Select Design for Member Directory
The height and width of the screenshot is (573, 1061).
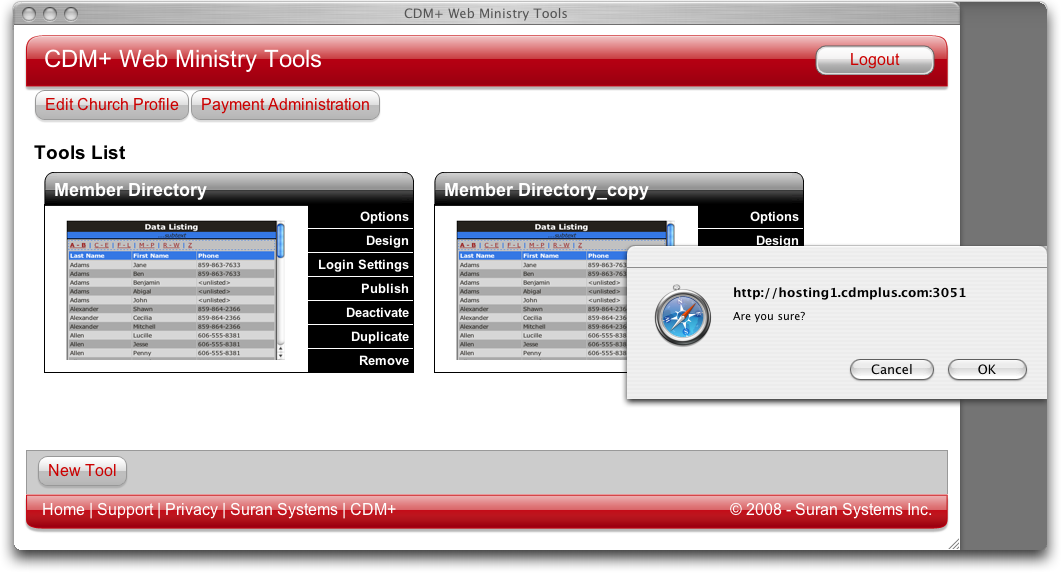pos(386,241)
